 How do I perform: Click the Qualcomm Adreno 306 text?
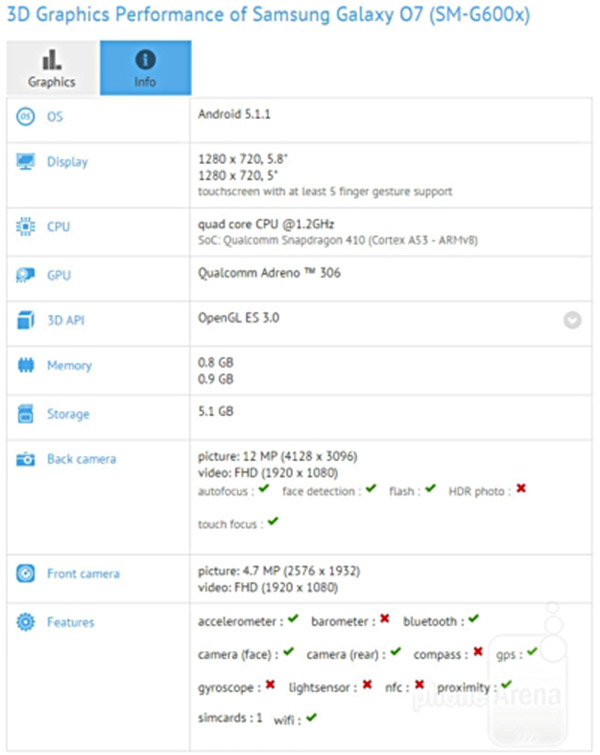click(x=269, y=272)
